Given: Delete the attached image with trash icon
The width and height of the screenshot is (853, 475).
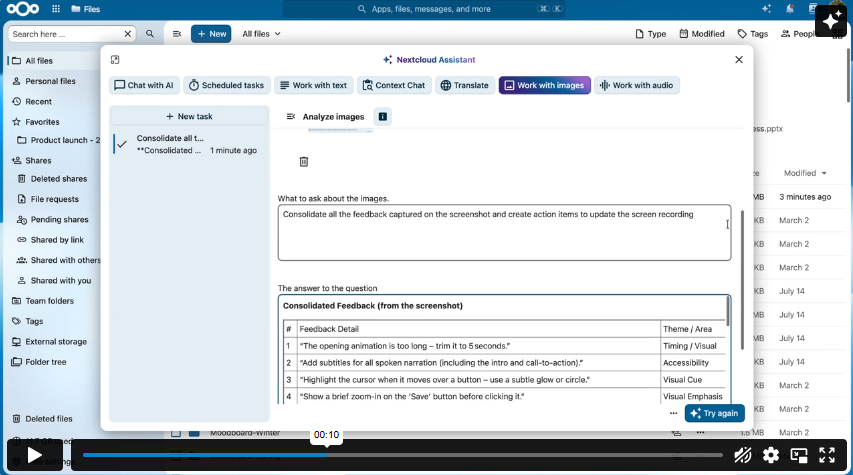Looking at the screenshot, I should [304, 162].
